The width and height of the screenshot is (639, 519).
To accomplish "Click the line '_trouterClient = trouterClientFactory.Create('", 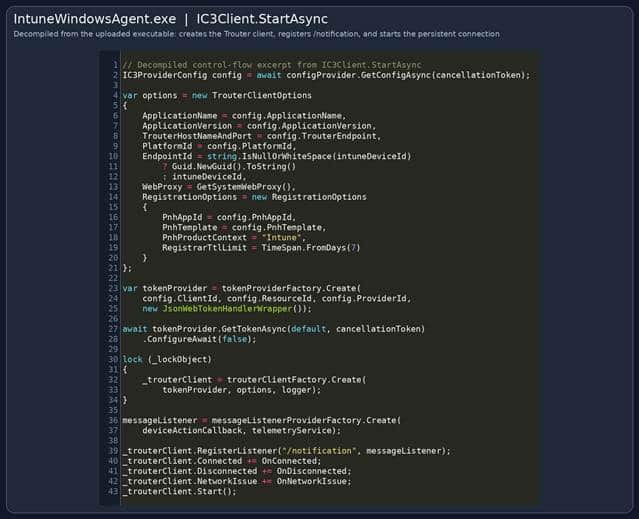I will 254,380.
